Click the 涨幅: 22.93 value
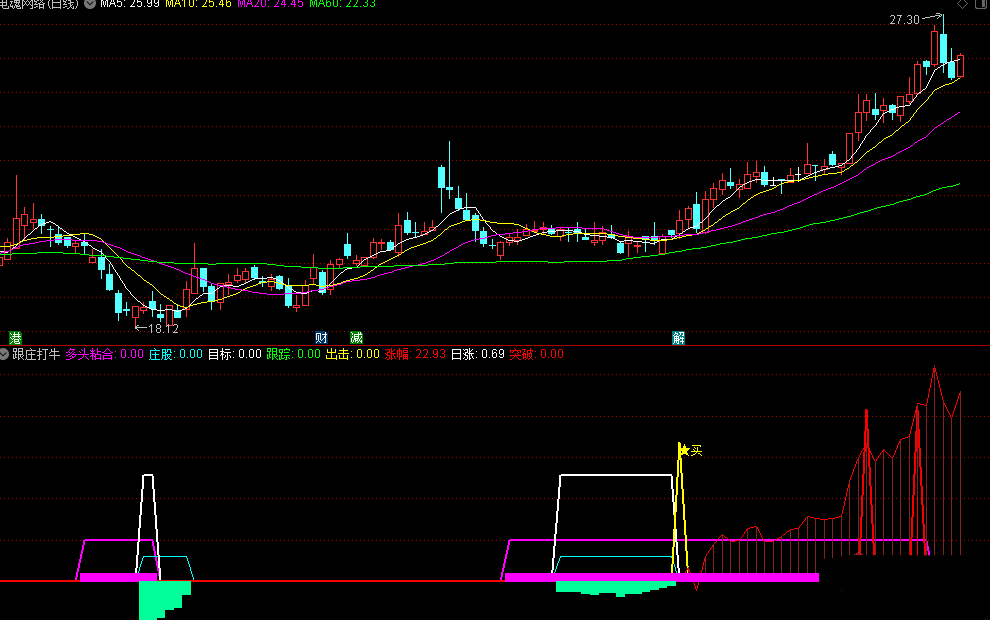This screenshot has width=990, height=620. pyautogui.click(x=415, y=354)
